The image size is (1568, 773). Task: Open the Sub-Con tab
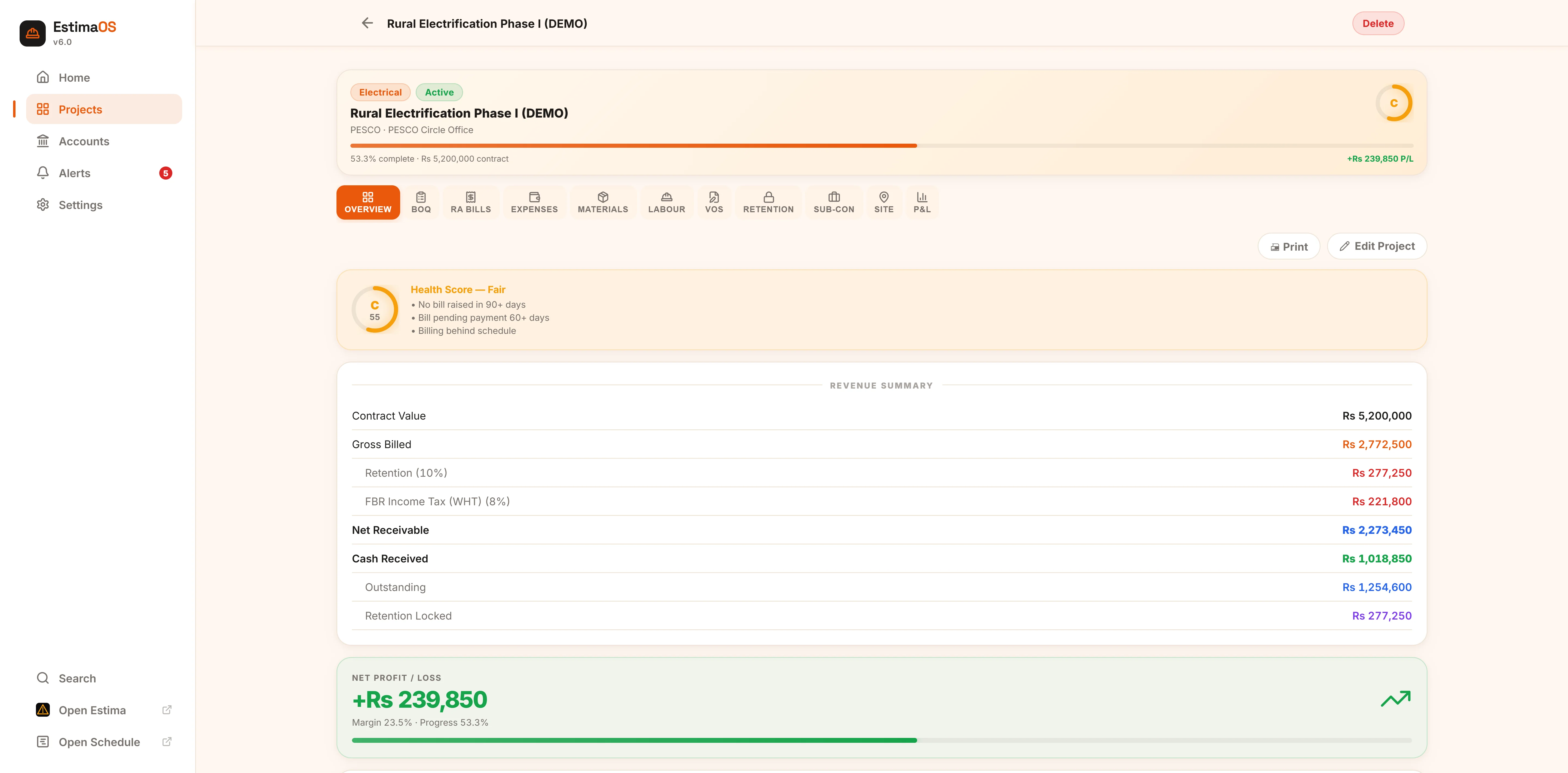(x=834, y=202)
